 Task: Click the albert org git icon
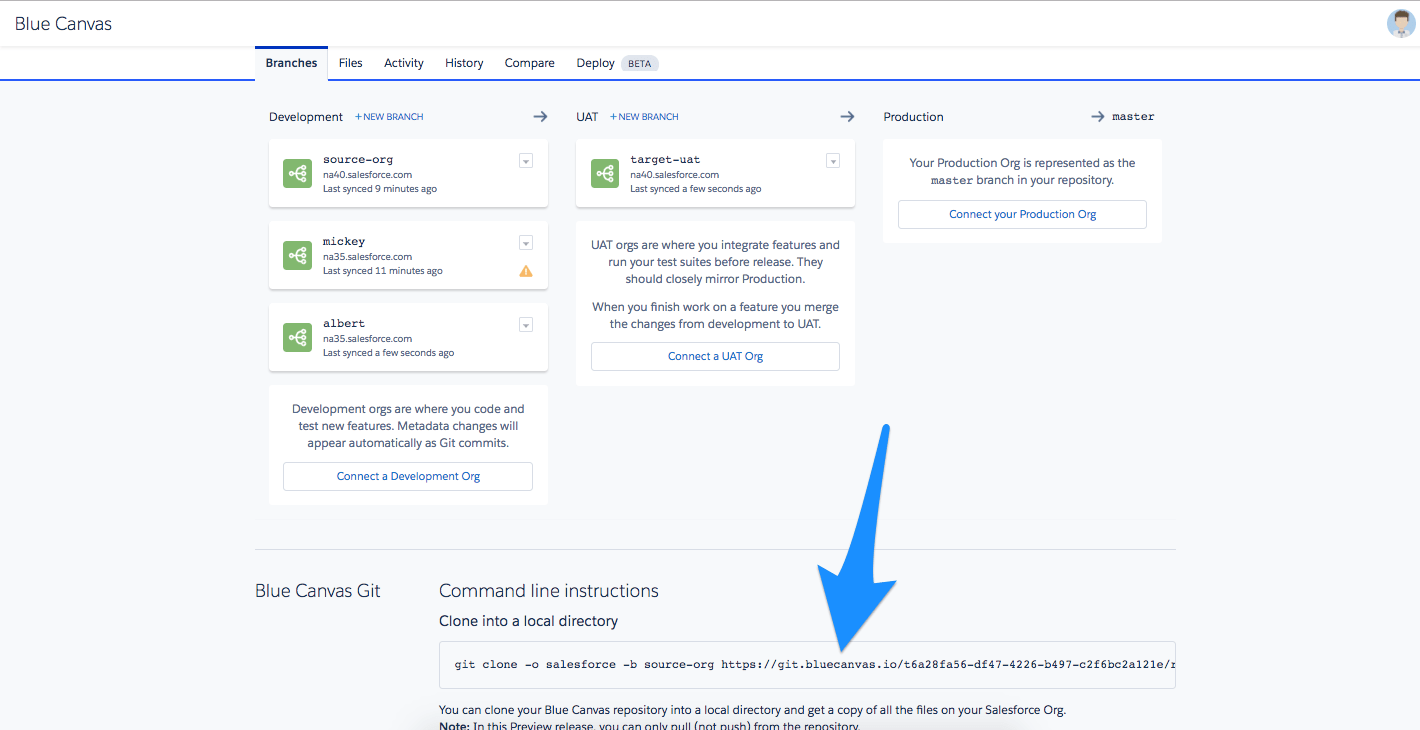[x=297, y=336]
